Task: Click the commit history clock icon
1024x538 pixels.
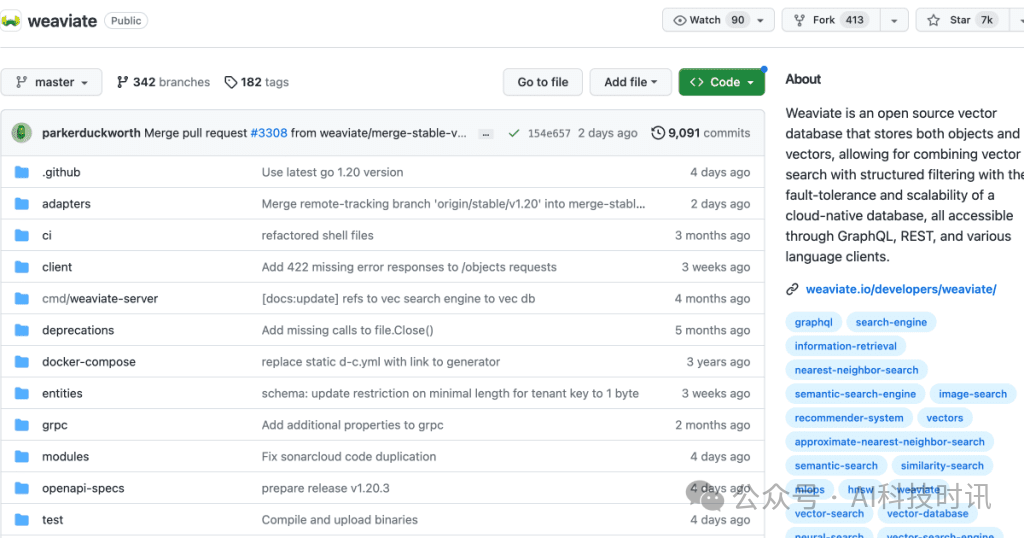Action: (x=658, y=133)
